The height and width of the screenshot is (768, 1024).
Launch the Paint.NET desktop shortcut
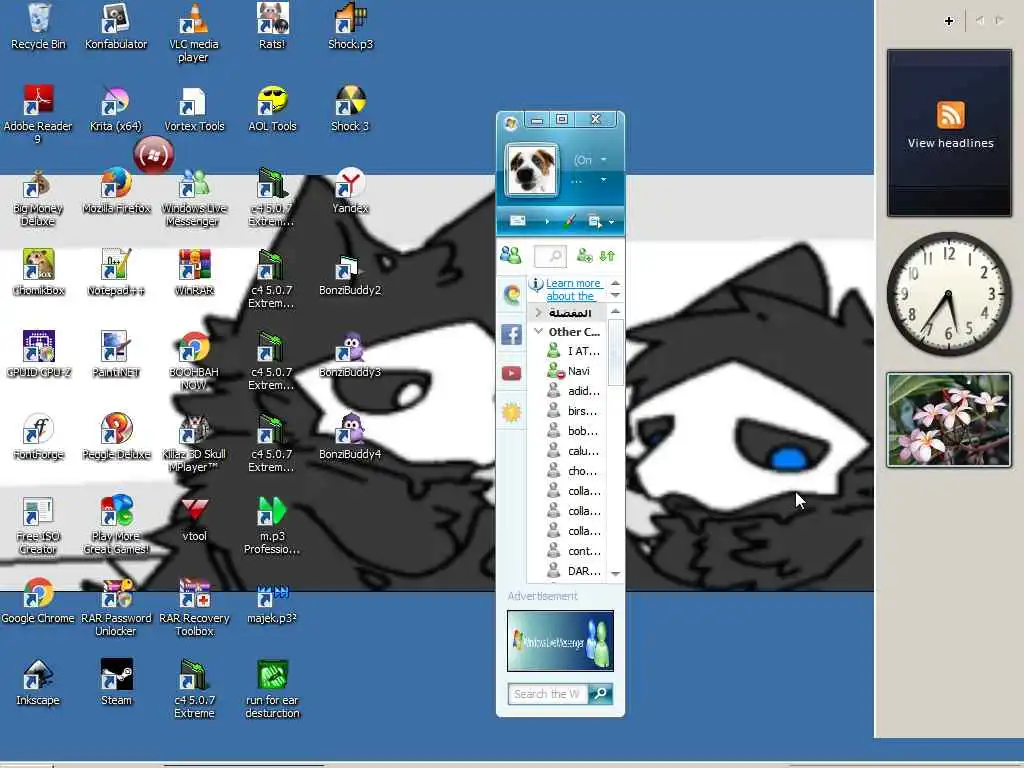pos(116,355)
